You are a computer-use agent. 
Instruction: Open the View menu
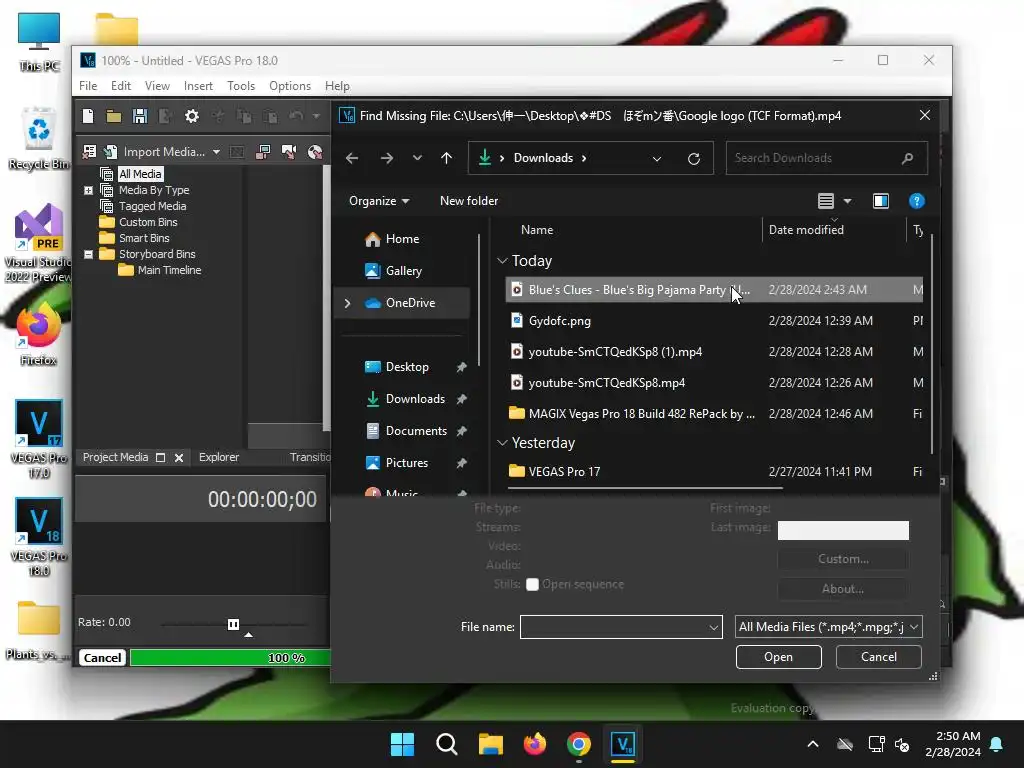157,86
